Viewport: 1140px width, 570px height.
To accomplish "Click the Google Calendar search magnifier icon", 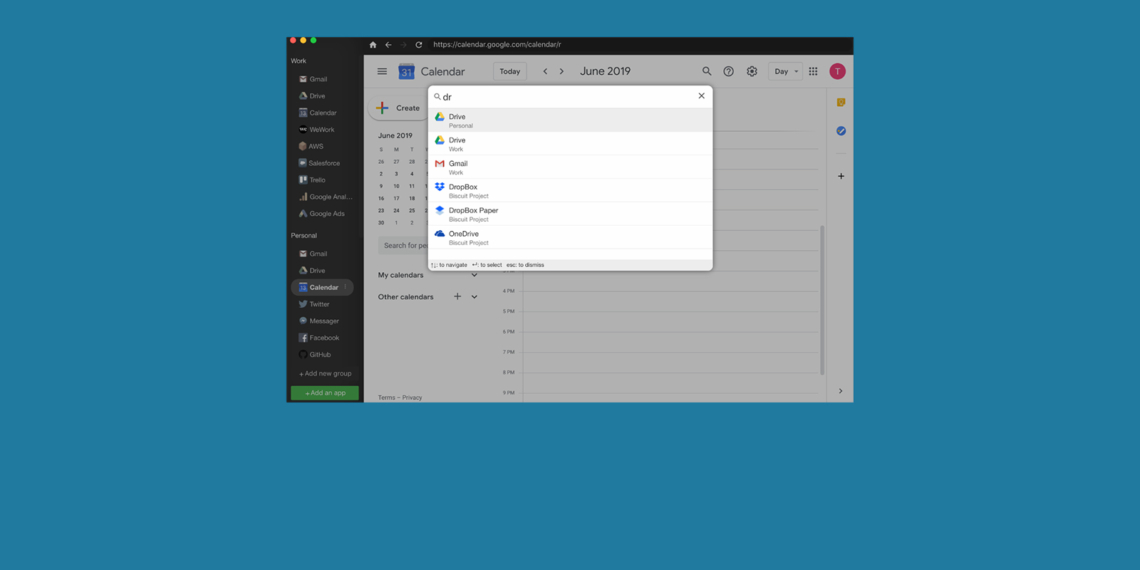I will pos(707,72).
